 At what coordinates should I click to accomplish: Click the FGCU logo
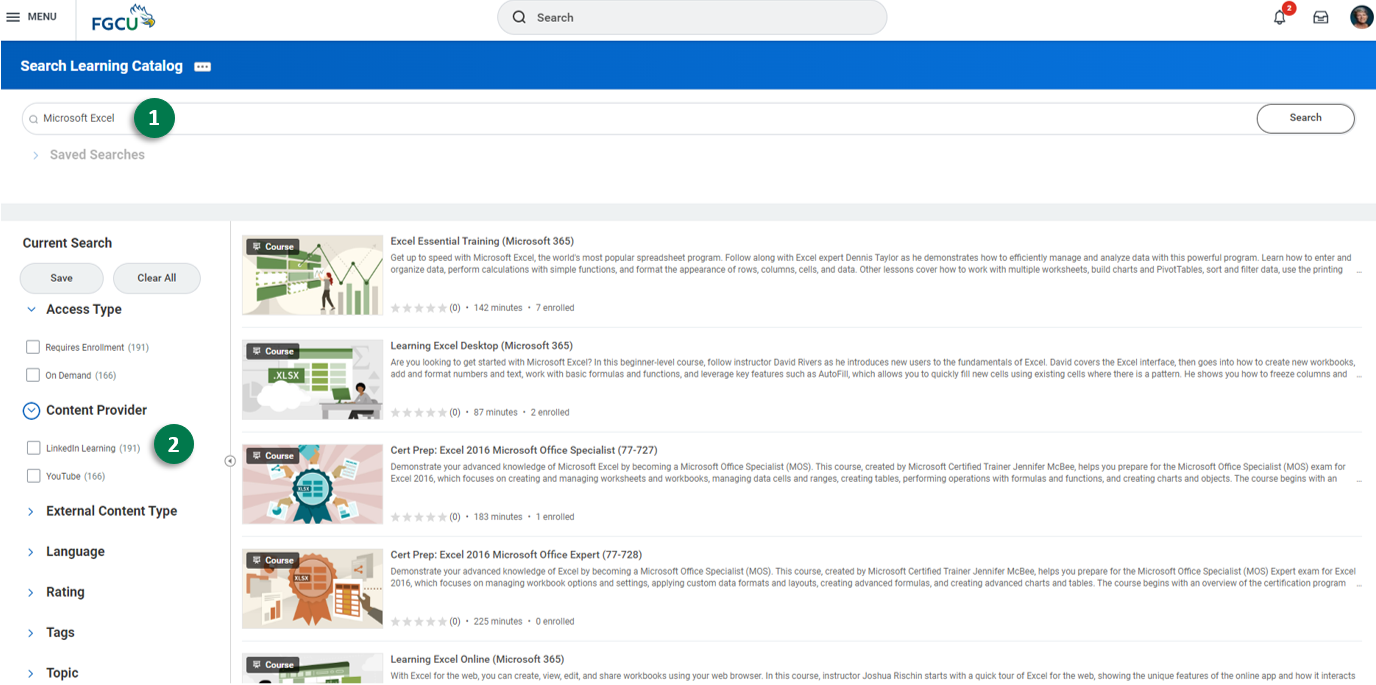[123, 18]
